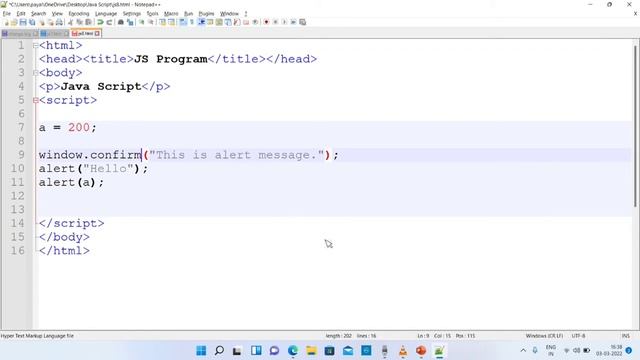Create a new file from toolbar
640x360 pixels.
6,22
